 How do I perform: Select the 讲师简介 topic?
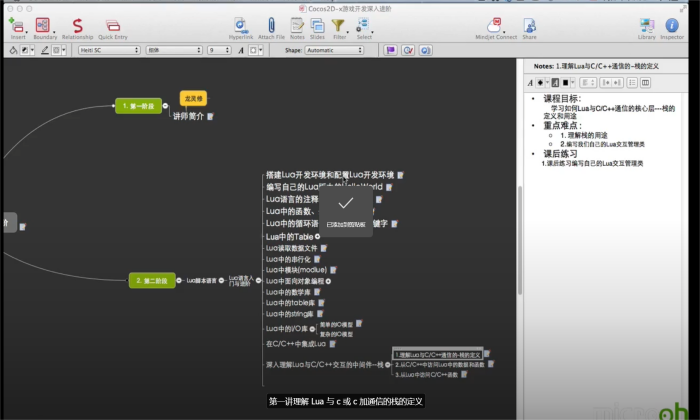click(188, 116)
